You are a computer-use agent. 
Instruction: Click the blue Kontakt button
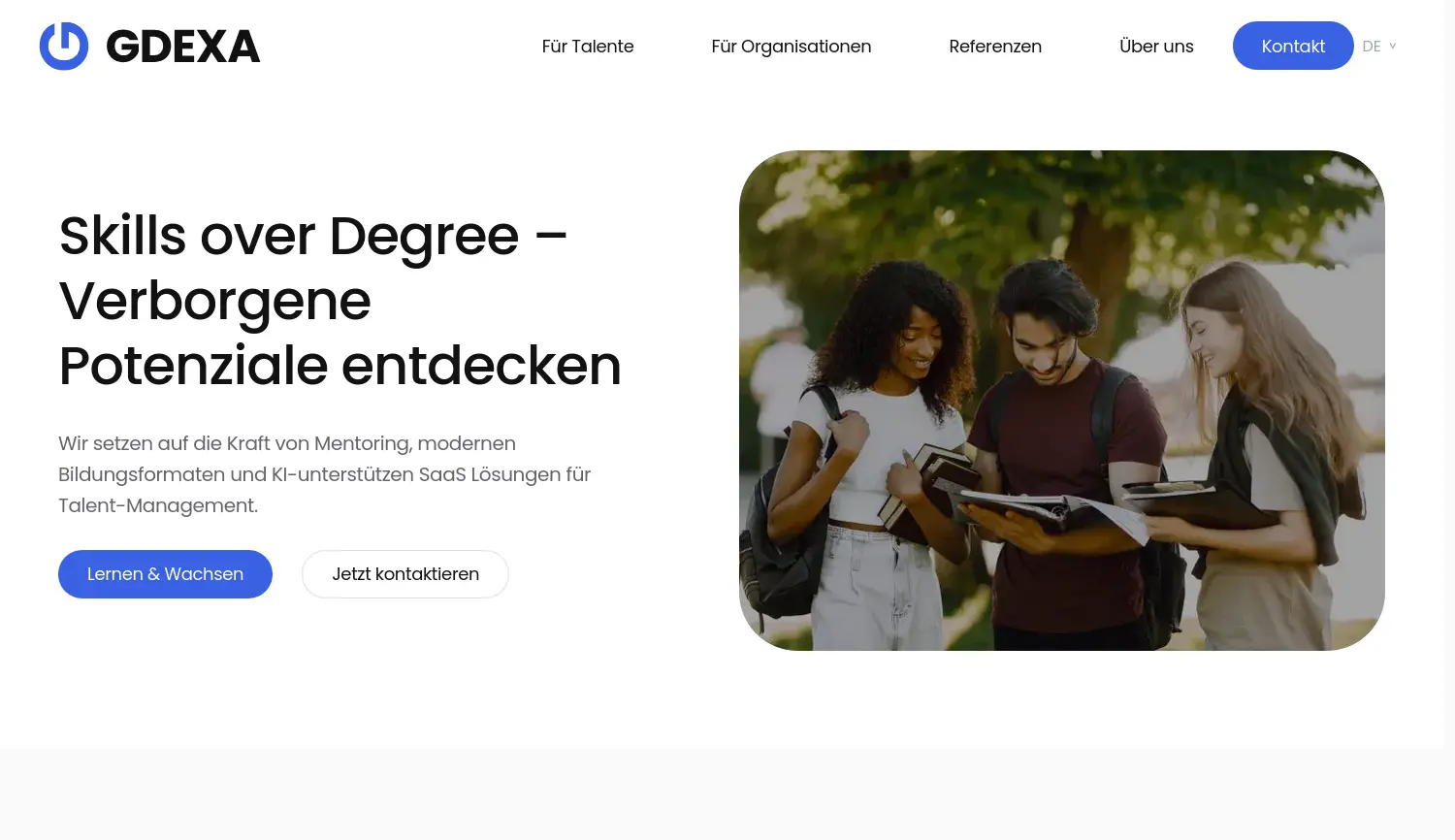pos(1293,46)
